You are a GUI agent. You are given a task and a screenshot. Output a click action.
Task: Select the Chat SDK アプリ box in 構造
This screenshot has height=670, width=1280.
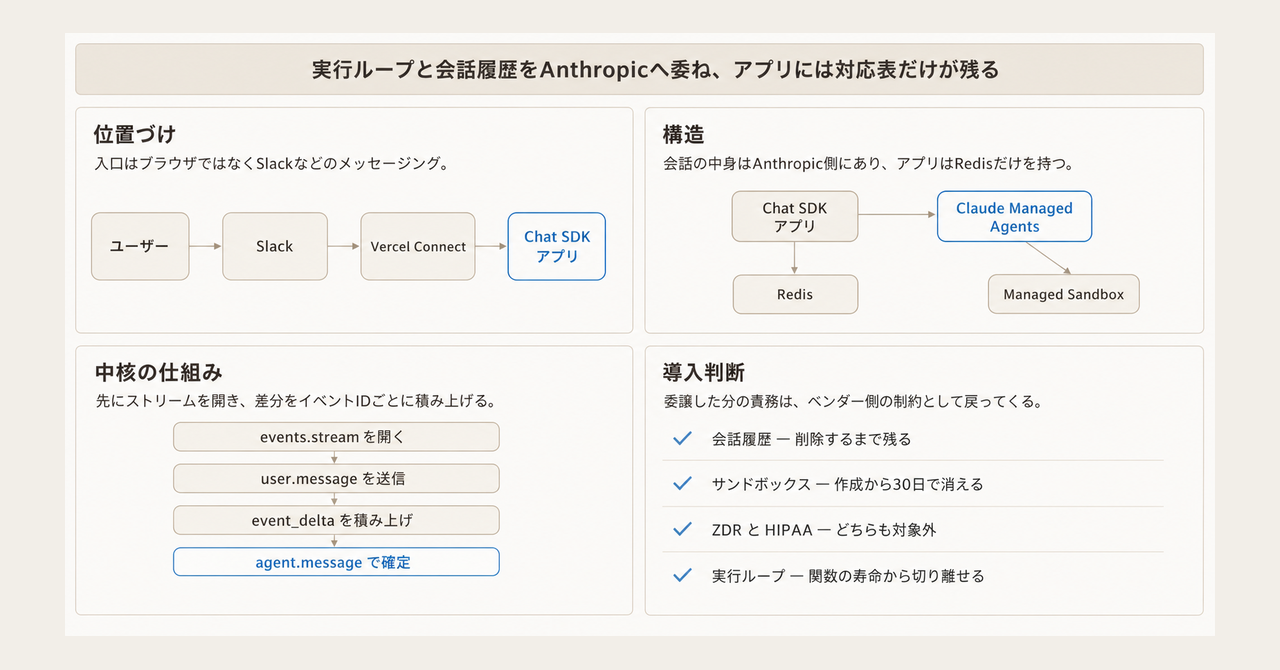click(795, 217)
